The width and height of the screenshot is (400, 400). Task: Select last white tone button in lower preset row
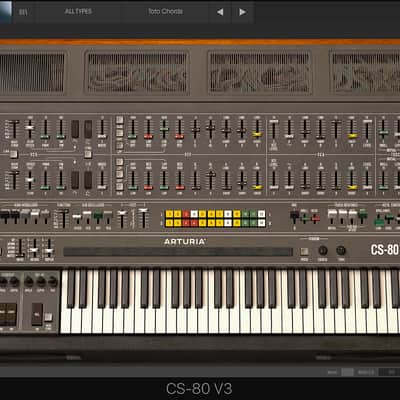tap(262, 223)
